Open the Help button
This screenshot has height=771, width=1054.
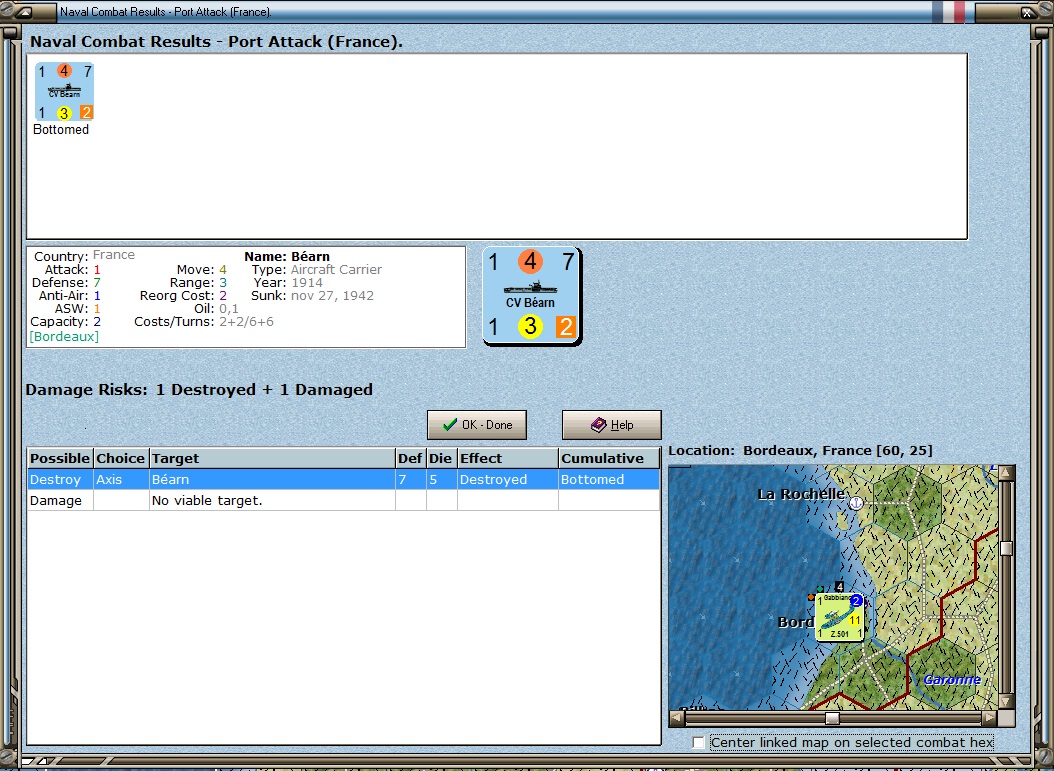(x=612, y=425)
